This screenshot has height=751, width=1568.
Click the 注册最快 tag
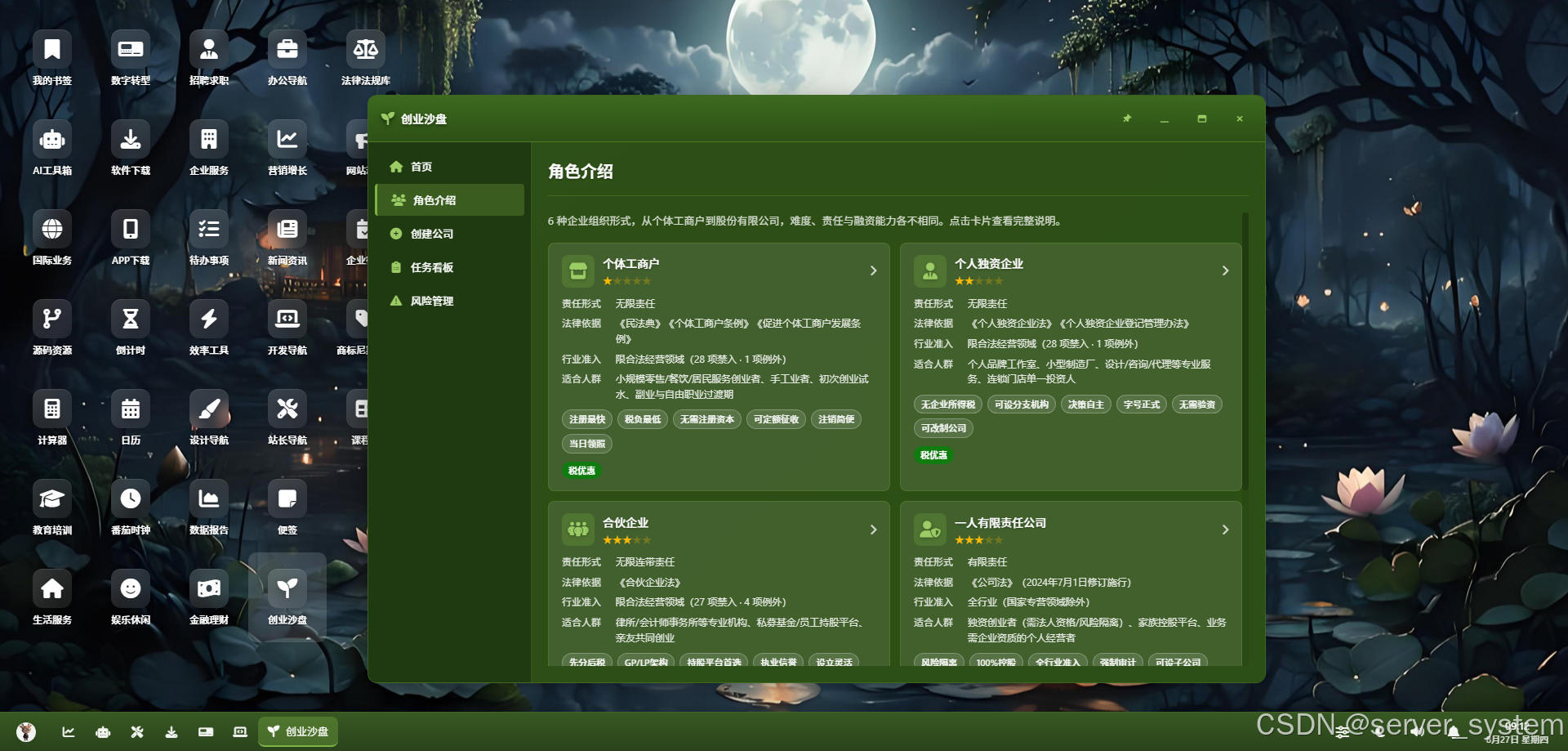587,420
